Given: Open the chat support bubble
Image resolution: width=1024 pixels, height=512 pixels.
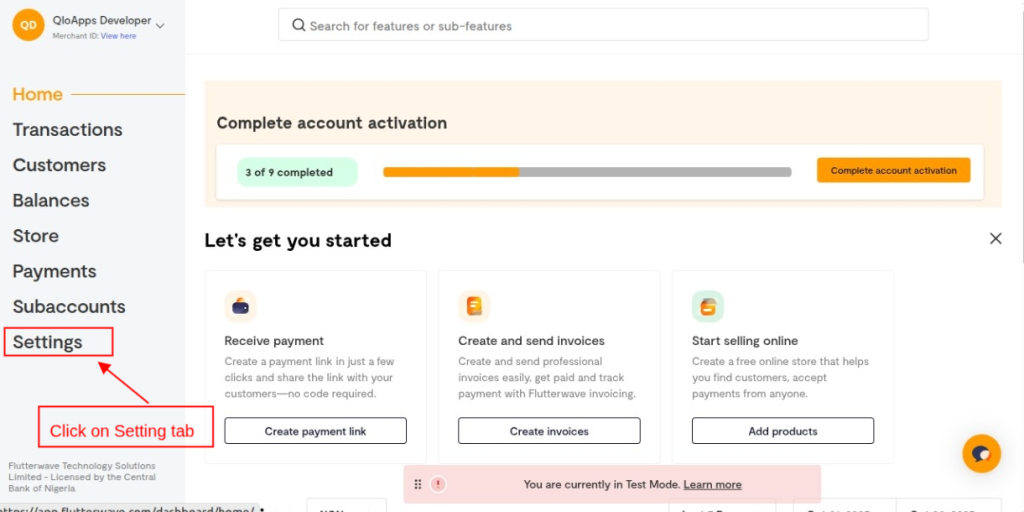Looking at the screenshot, I should pyautogui.click(x=981, y=454).
